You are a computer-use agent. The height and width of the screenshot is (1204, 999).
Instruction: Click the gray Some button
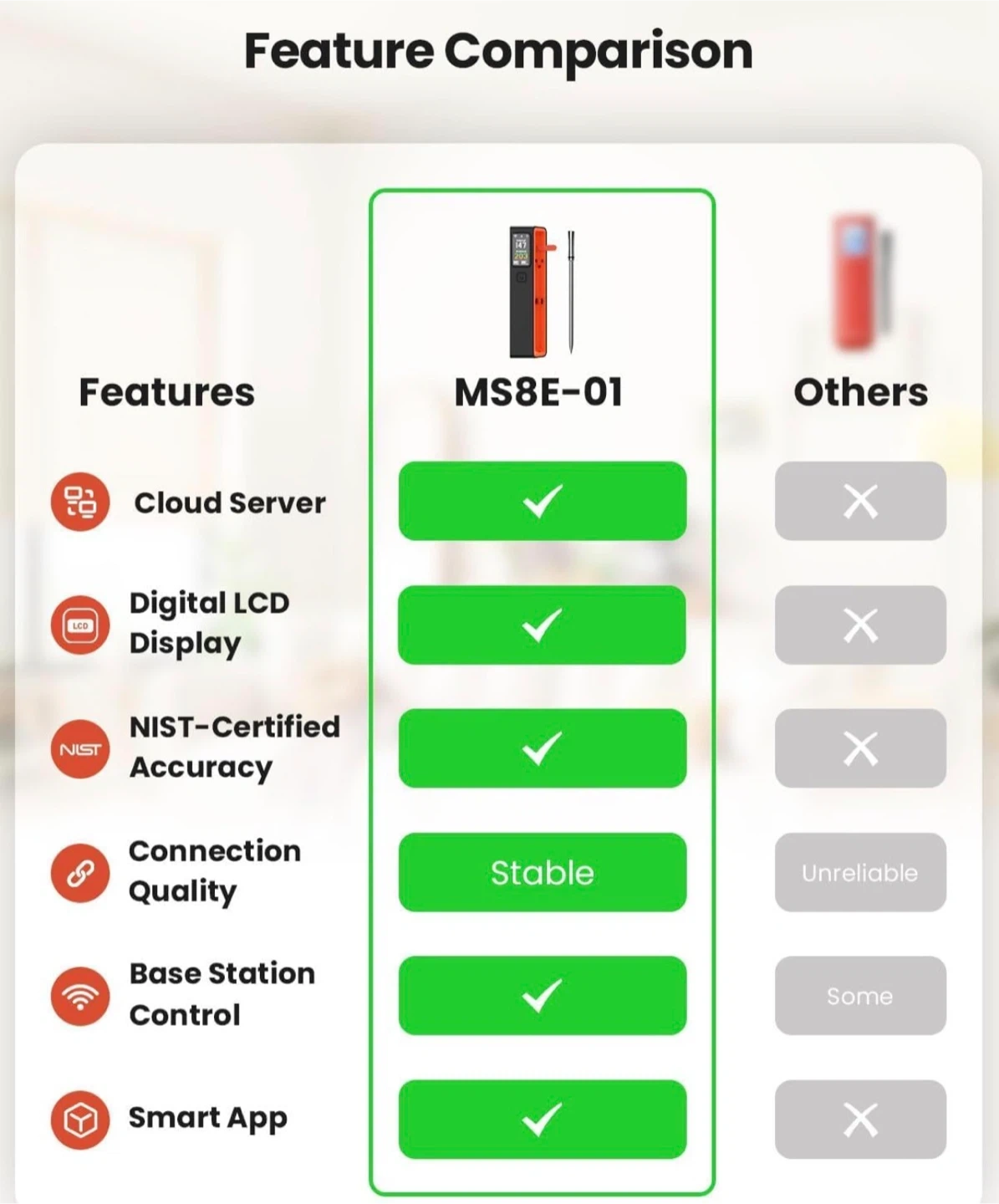tap(860, 996)
